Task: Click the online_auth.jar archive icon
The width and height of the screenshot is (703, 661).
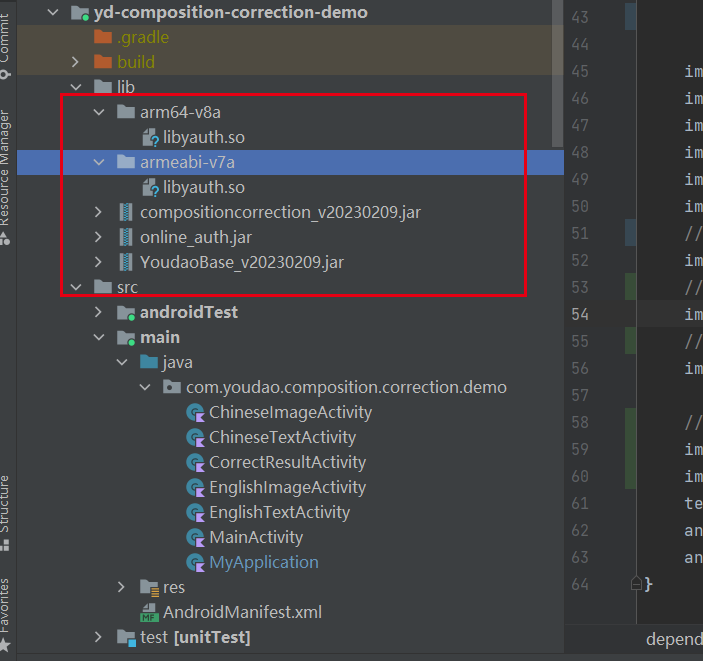Action: [125, 237]
